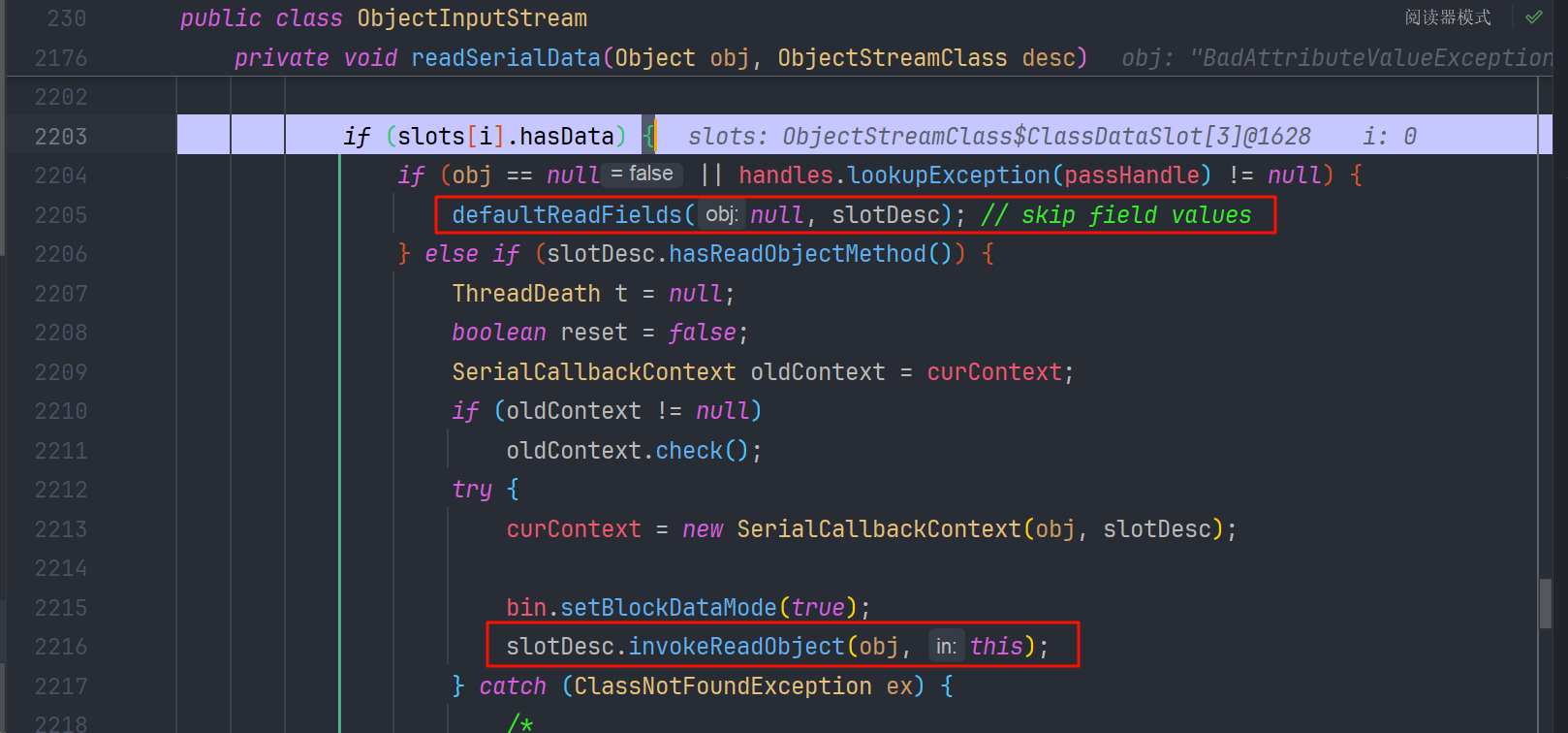The image size is (1568, 733).
Task: Click the SerialCallbackContext type on line 2209
Action: pos(594,372)
